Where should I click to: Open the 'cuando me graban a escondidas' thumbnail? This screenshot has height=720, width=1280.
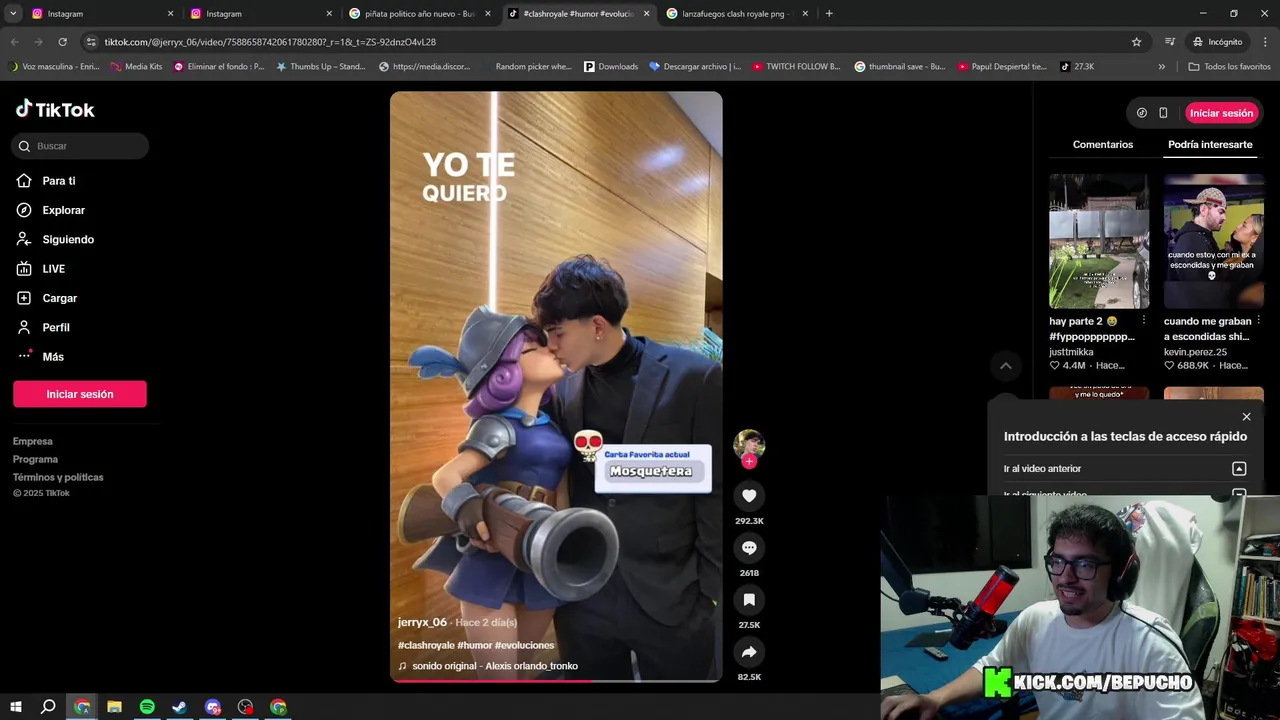(1213, 241)
